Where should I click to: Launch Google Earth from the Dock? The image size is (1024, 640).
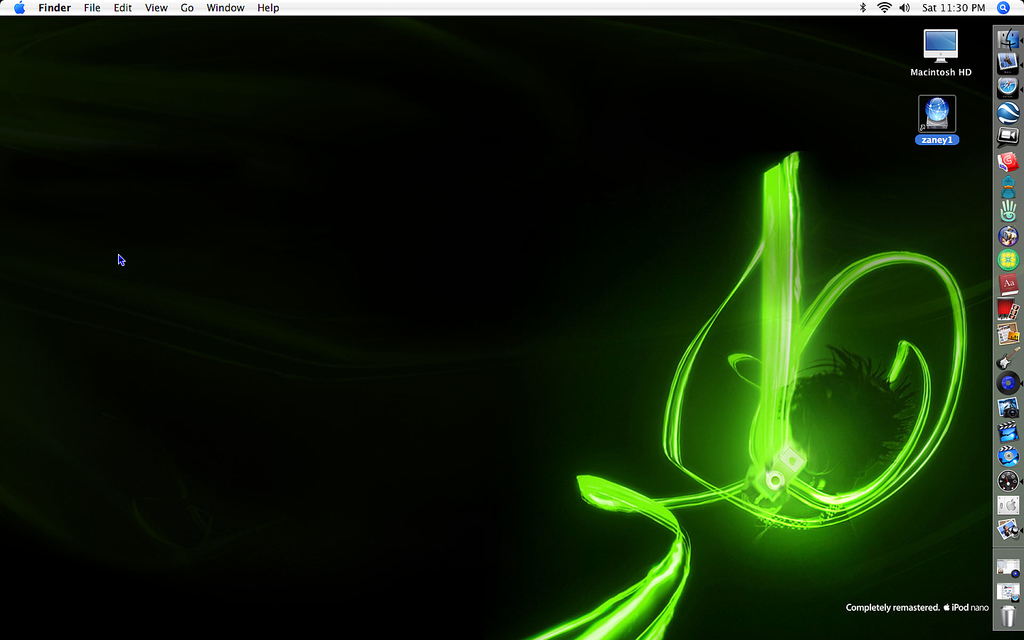(1008, 112)
